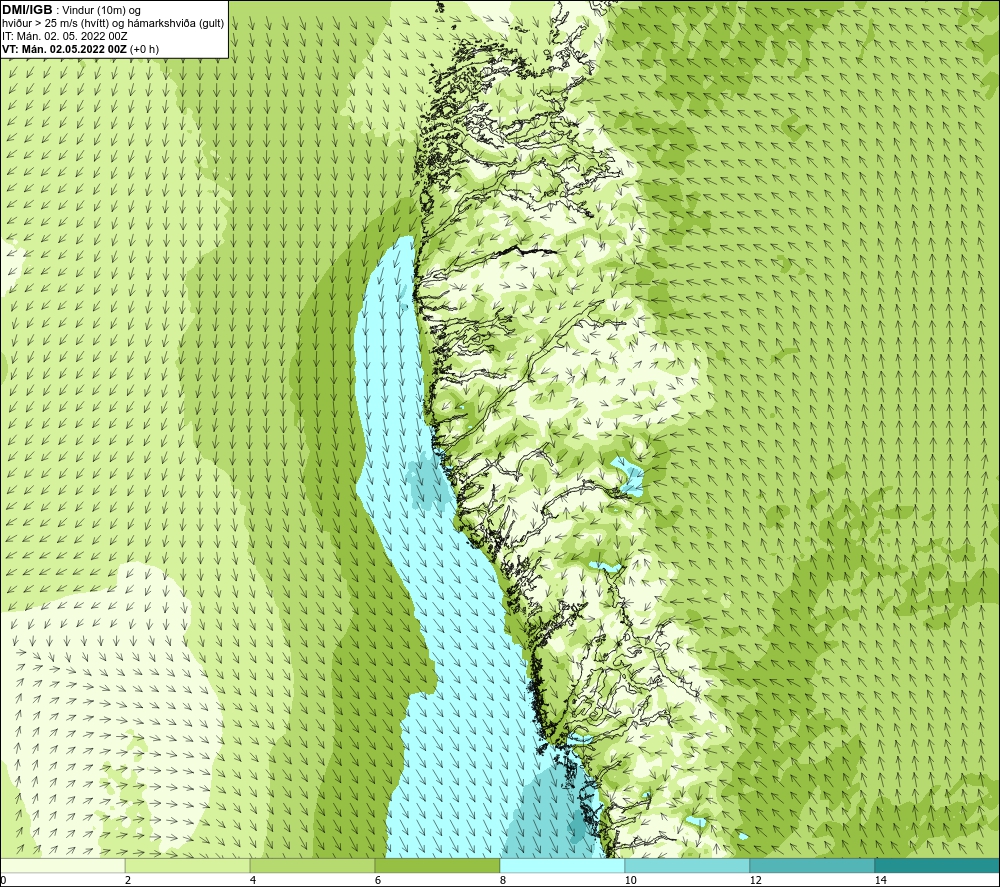This screenshot has height=887, width=1000.
Task: Click the "Vindur (10m) og" text
Action: [101, 11]
